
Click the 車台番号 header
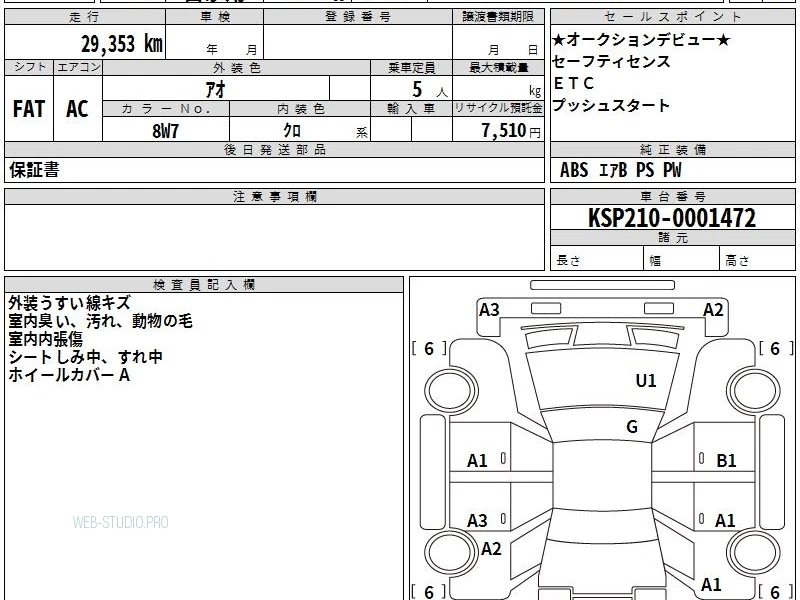pos(672,196)
